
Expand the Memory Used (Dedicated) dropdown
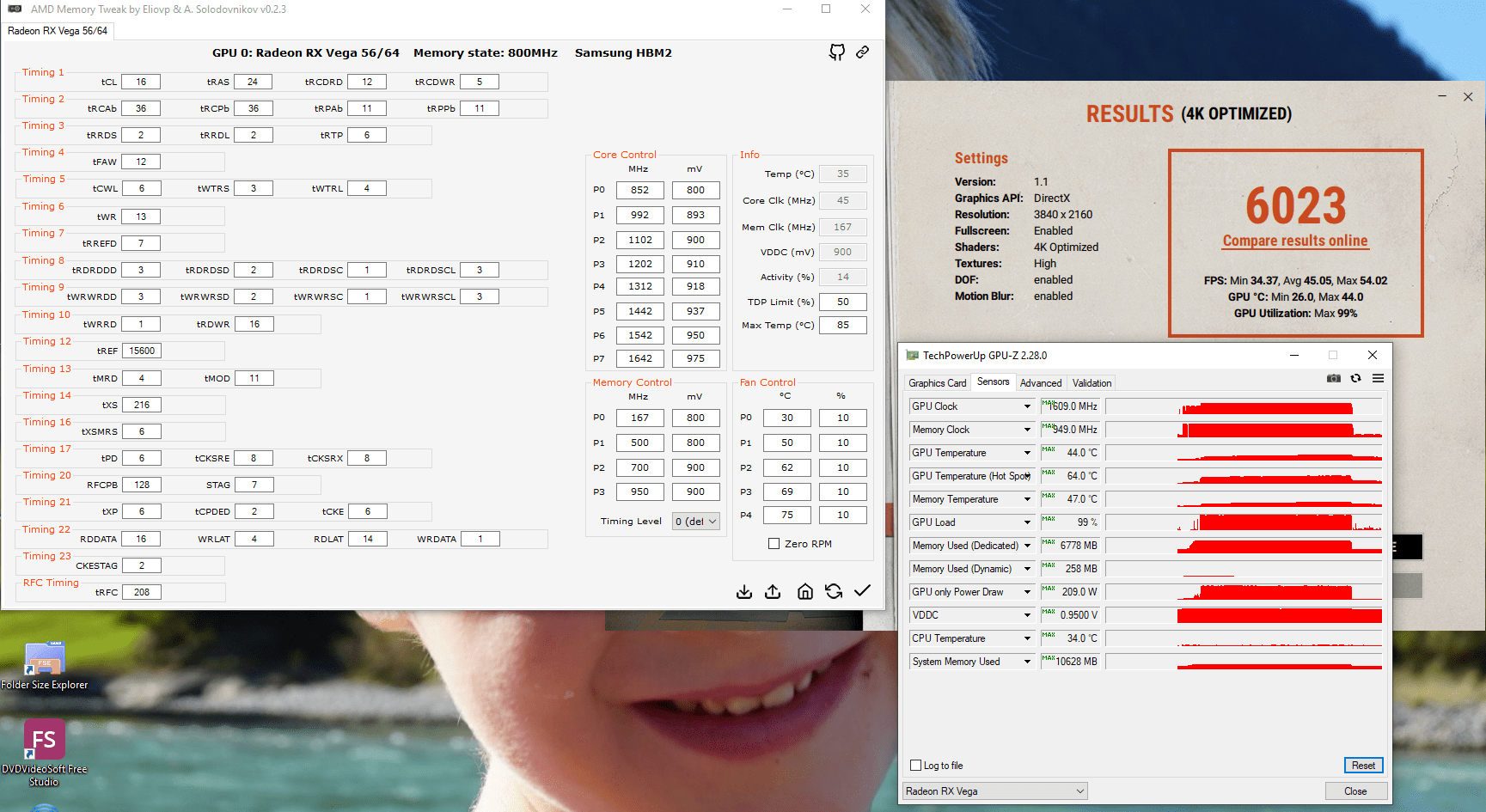click(1027, 546)
